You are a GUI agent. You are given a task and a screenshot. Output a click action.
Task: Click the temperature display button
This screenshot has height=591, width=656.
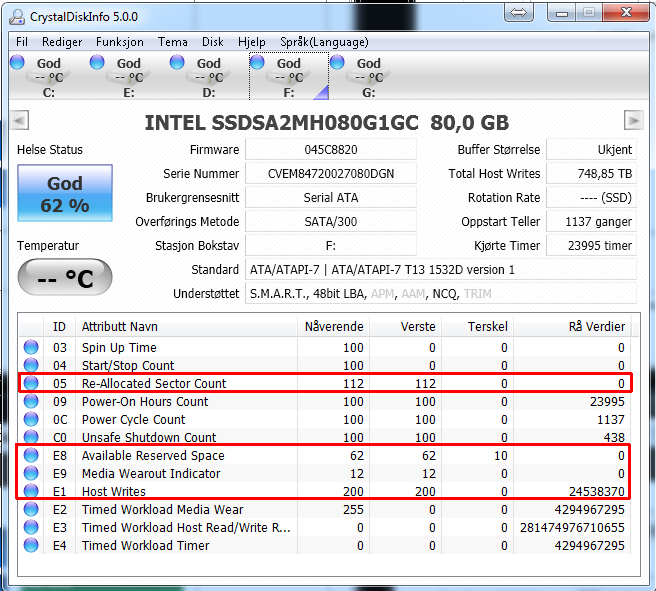coord(65,277)
